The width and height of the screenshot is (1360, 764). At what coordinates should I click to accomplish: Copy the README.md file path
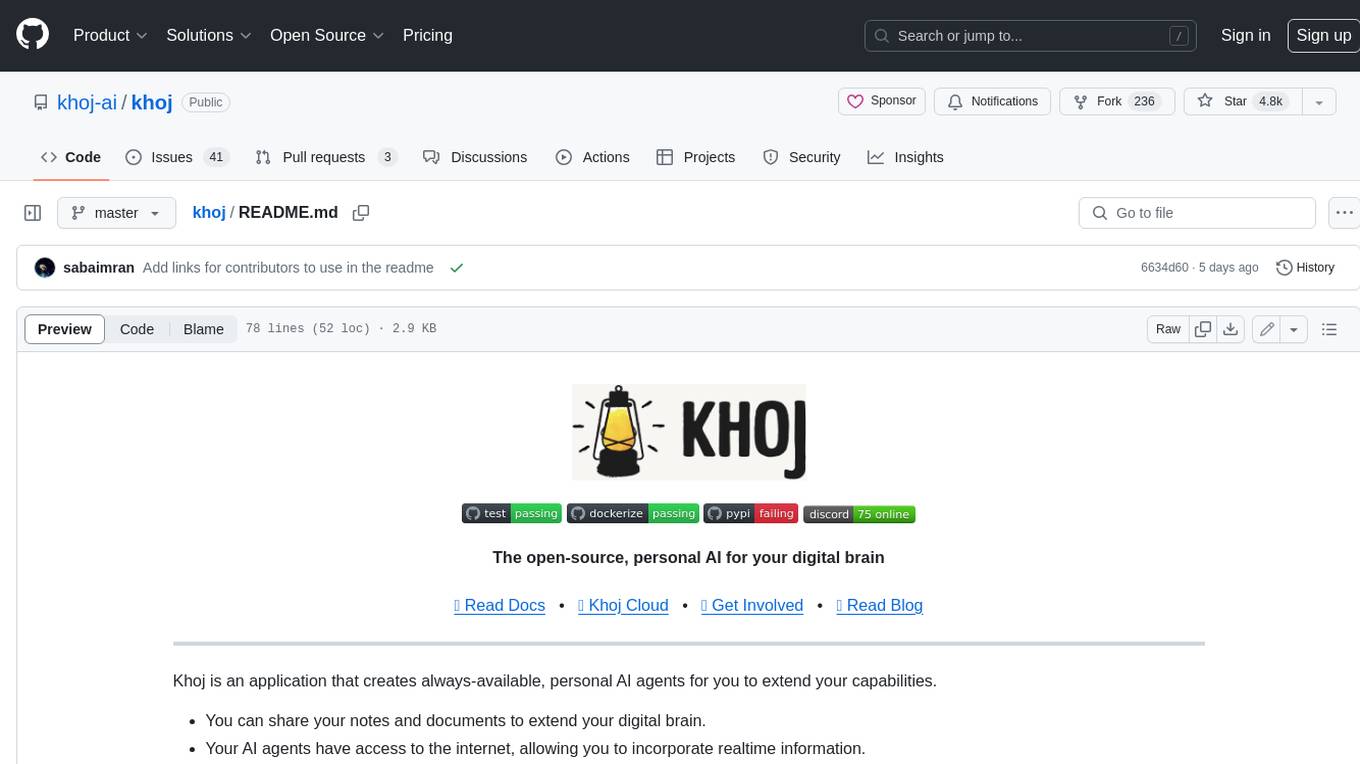coord(361,213)
